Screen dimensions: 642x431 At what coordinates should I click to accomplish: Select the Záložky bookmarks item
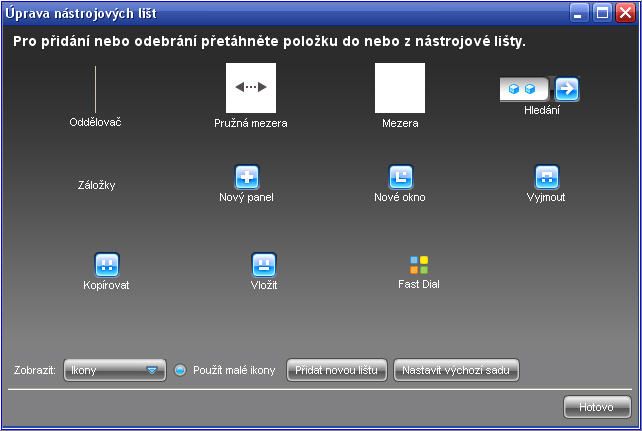(97, 185)
